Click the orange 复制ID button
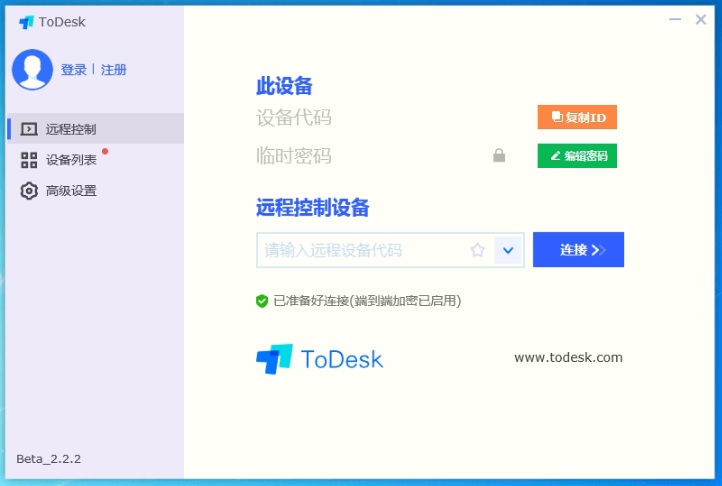Screen dimensions: 722x486 click(577, 117)
